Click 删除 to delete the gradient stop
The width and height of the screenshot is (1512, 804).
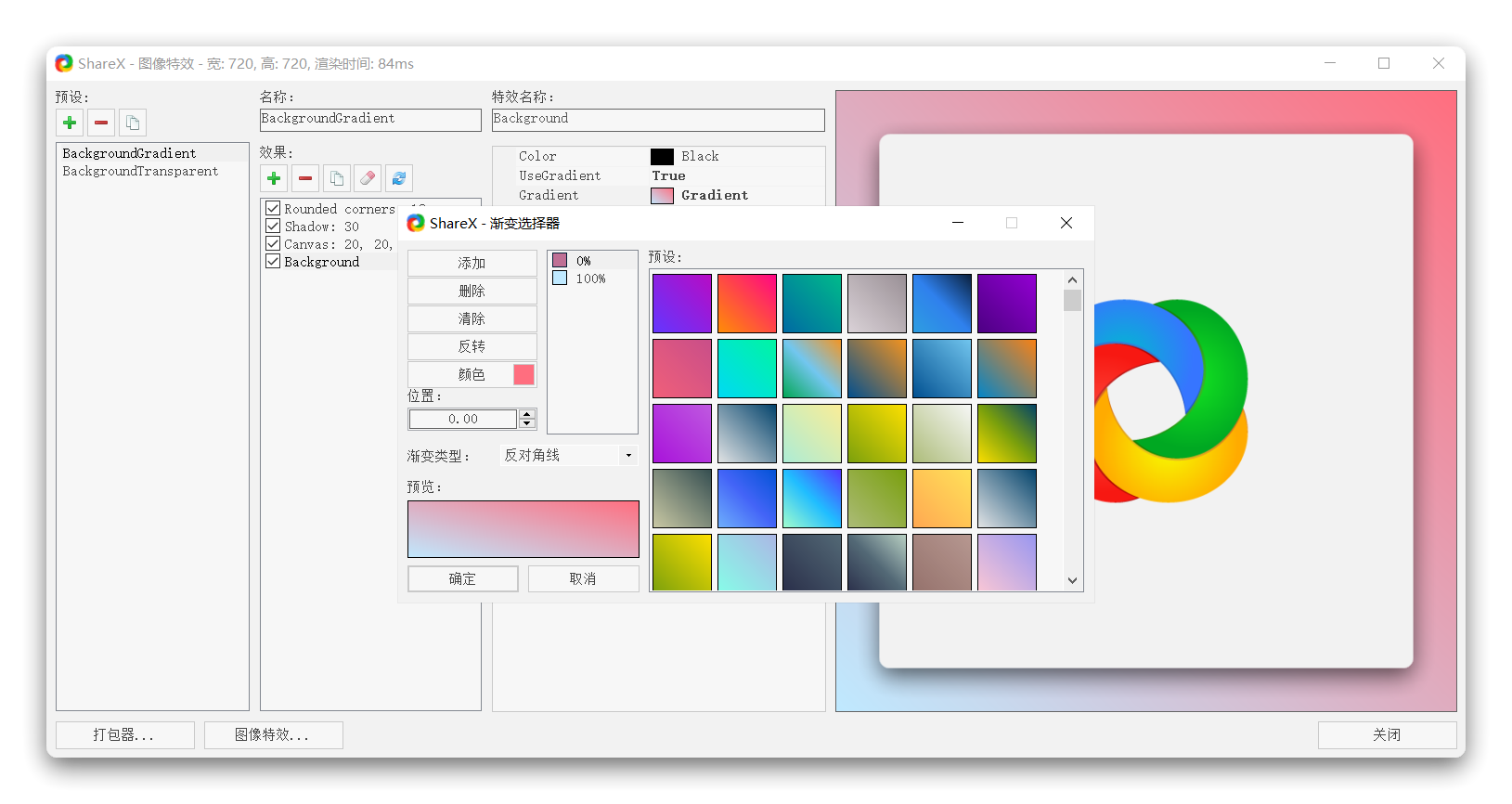point(472,291)
